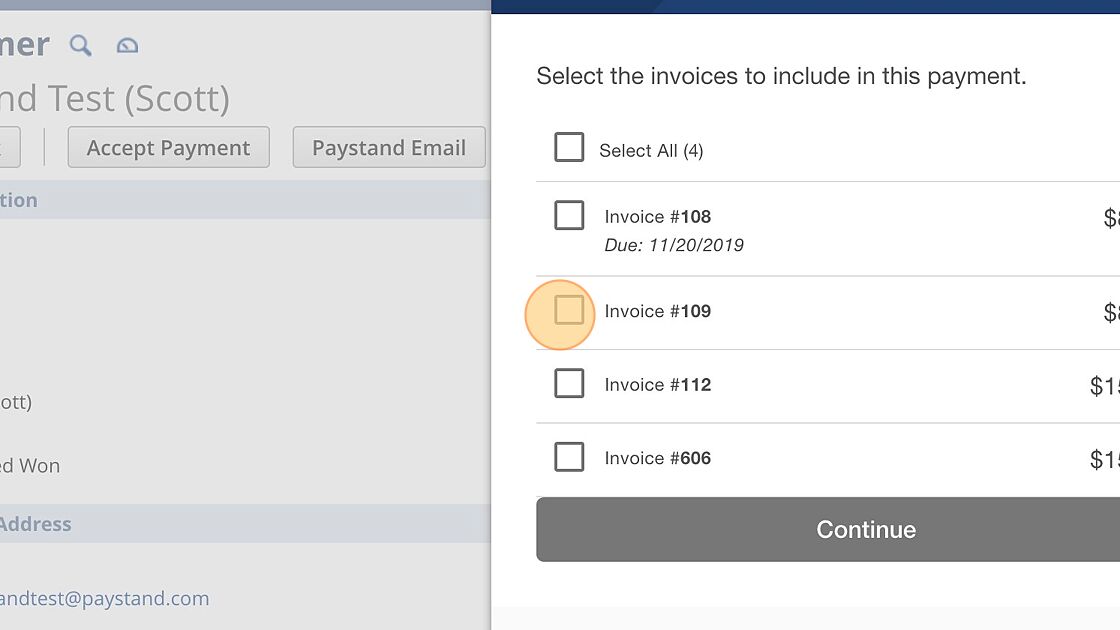The image size is (1120, 630).
Task: Click the Accept Payment button
Action: pyautogui.click(x=169, y=147)
